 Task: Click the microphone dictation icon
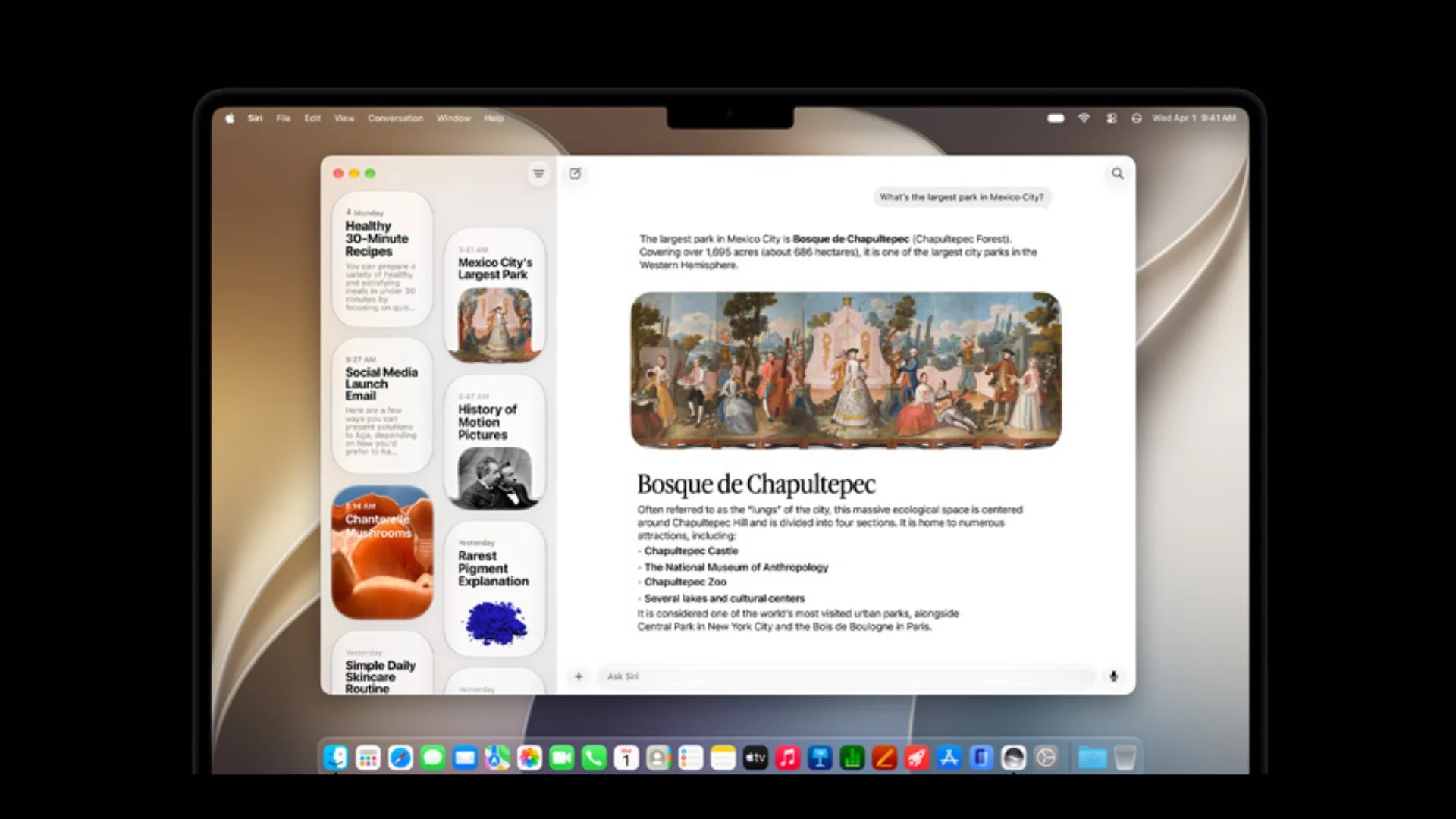point(1113,676)
